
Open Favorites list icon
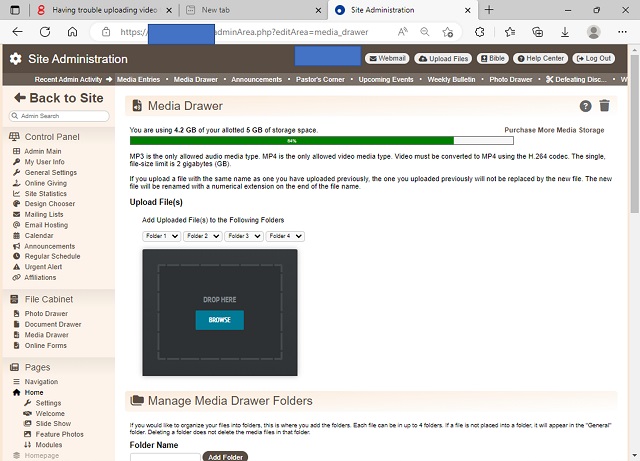coord(509,32)
